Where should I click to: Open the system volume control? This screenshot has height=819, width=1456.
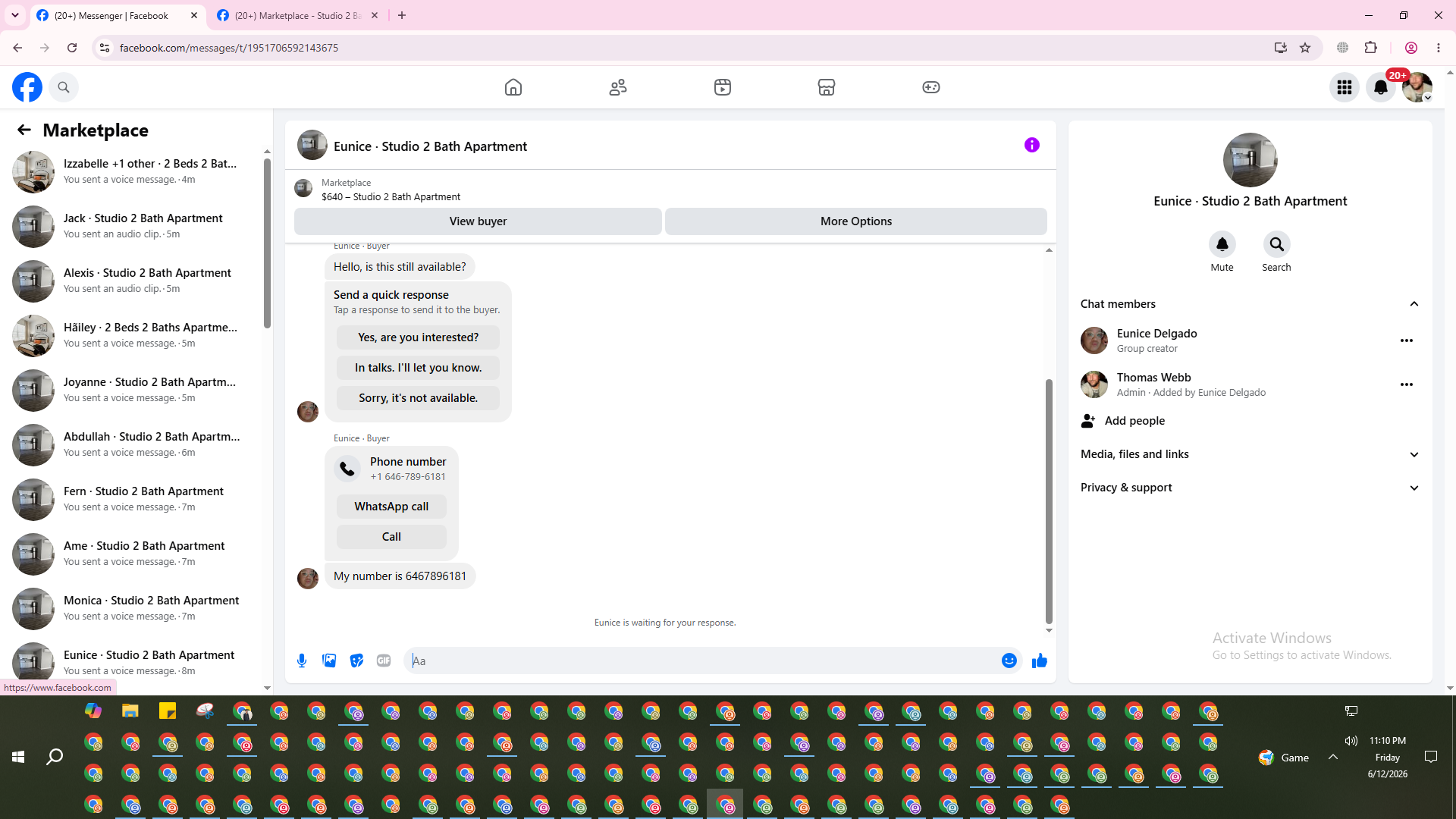[x=1351, y=741]
